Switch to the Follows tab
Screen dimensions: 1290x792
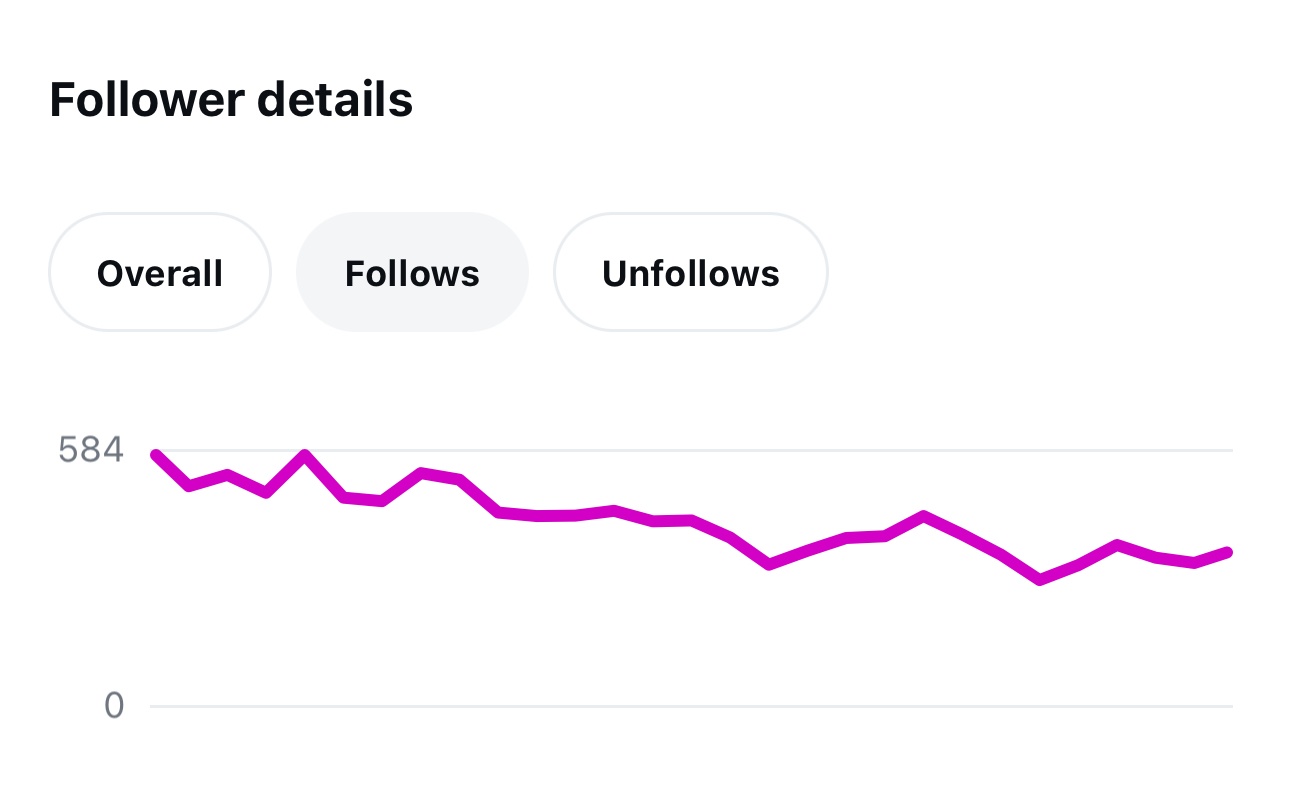coord(412,273)
